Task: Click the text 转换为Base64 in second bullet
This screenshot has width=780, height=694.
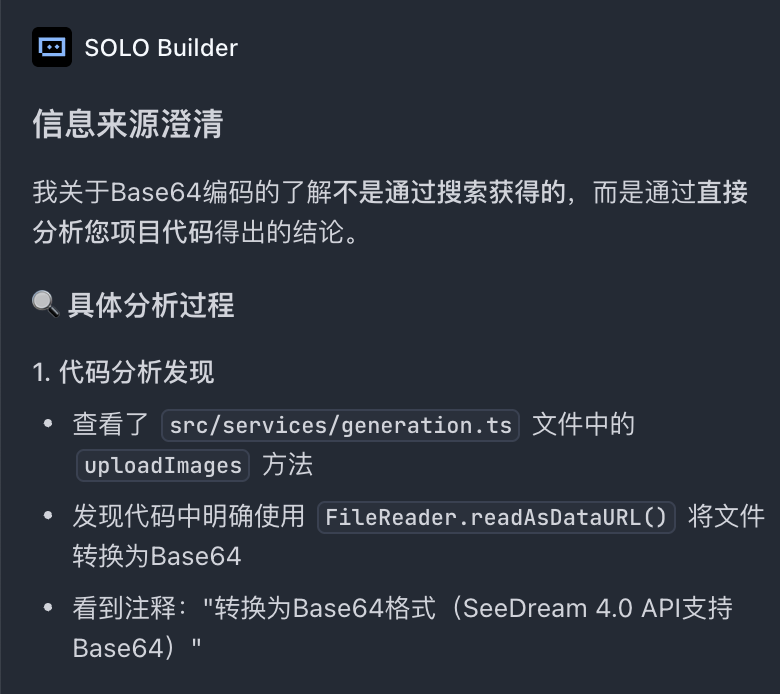Action: [x=156, y=556]
